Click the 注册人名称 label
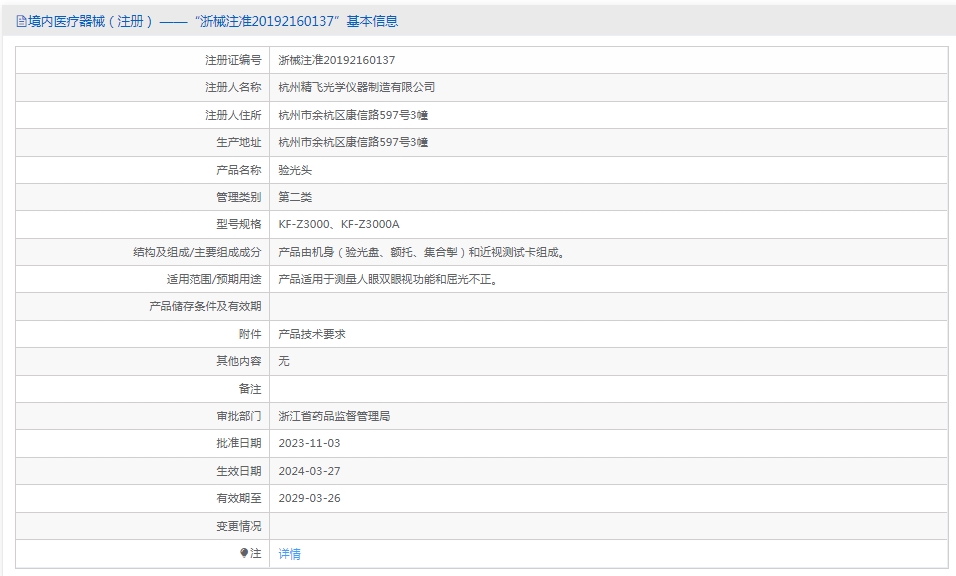Image resolution: width=956 pixels, height=576 pixels. tap(233, 87)
